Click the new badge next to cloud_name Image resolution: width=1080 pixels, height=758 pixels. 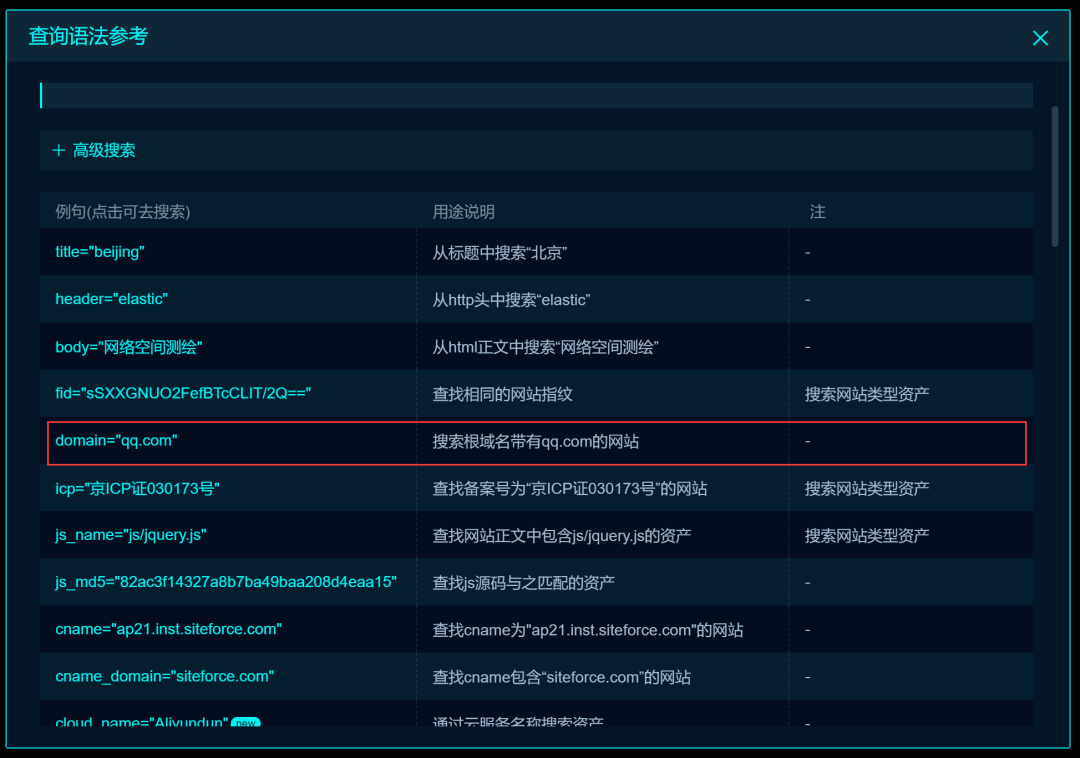245,722
